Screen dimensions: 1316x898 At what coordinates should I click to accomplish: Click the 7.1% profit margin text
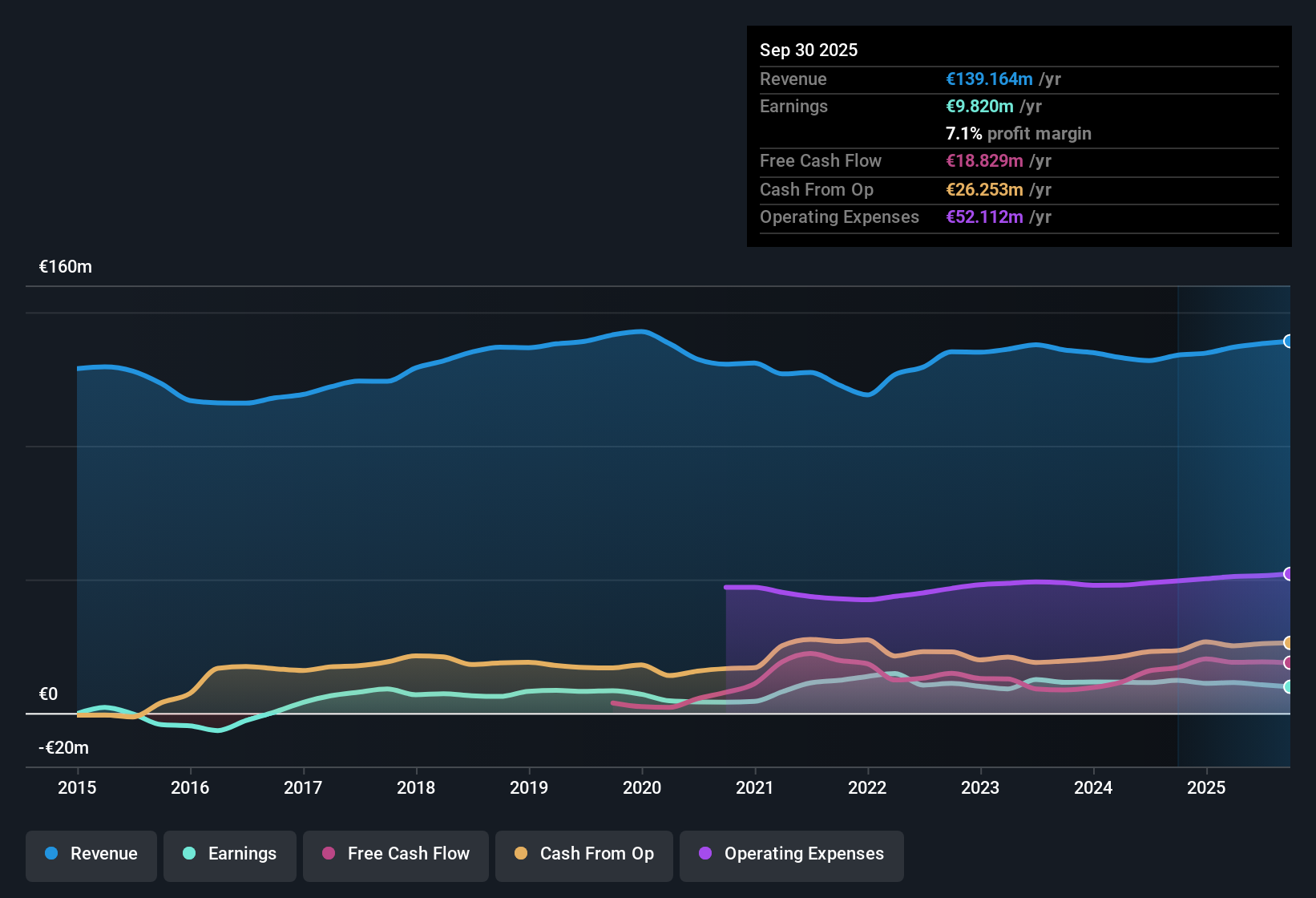[1019, 134]
